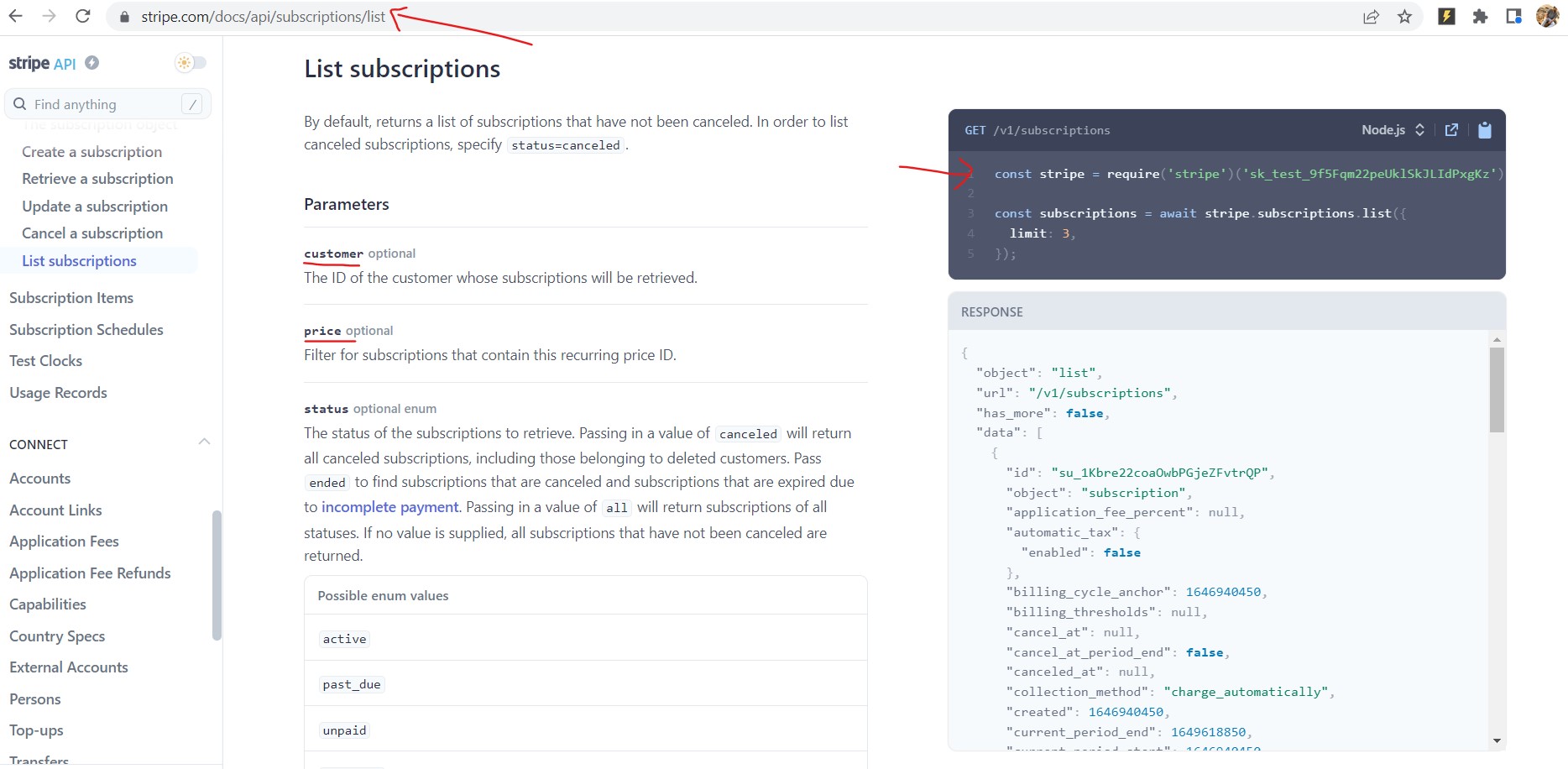Click the Find anything search field
The image size is (1568, 769).
pos(107,104)
